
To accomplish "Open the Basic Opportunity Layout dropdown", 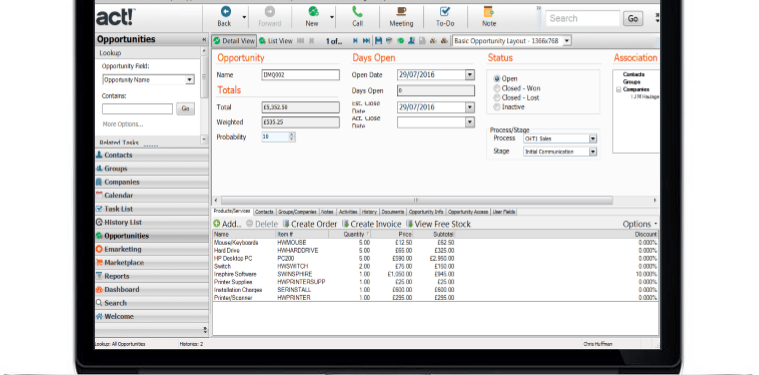I will point(567,41).
